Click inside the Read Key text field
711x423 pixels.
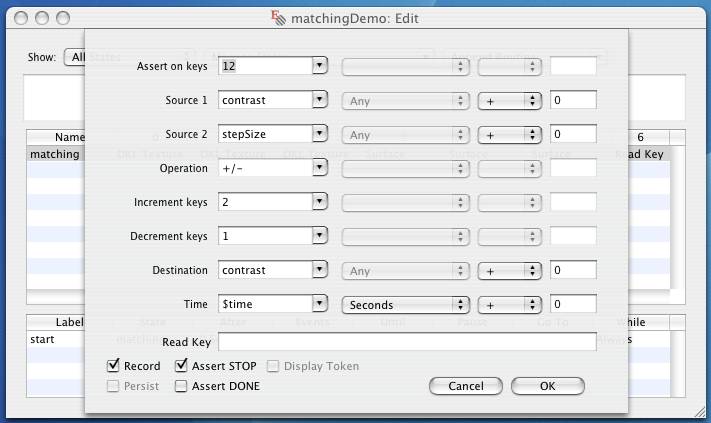(407, 341)
